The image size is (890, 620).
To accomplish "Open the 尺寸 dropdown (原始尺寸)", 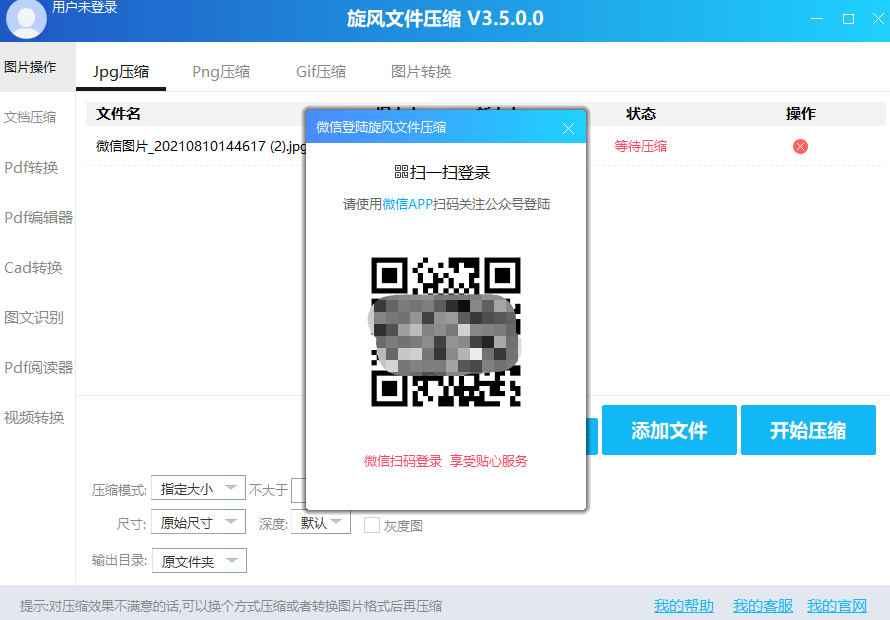I will [198, 522].
